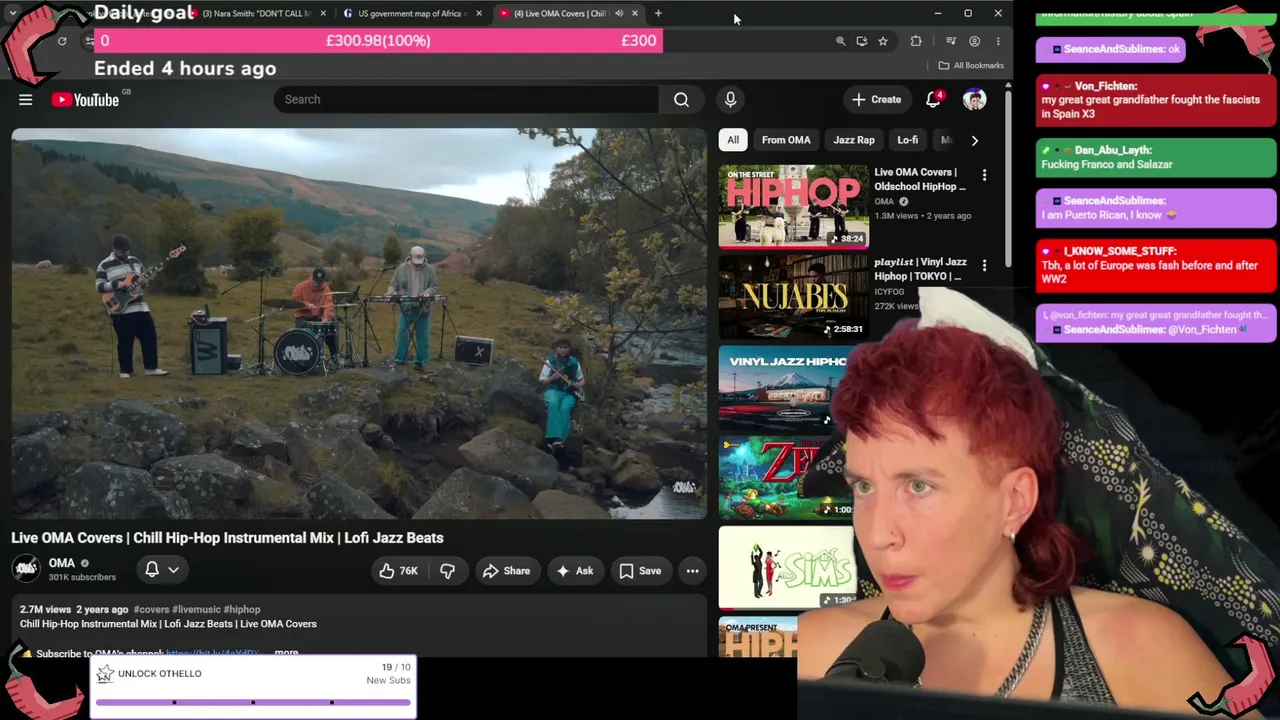The image size is (1280, 720).
Task: Open the browser media control icon
Action: pyautogui.click(x=951, y=41)
